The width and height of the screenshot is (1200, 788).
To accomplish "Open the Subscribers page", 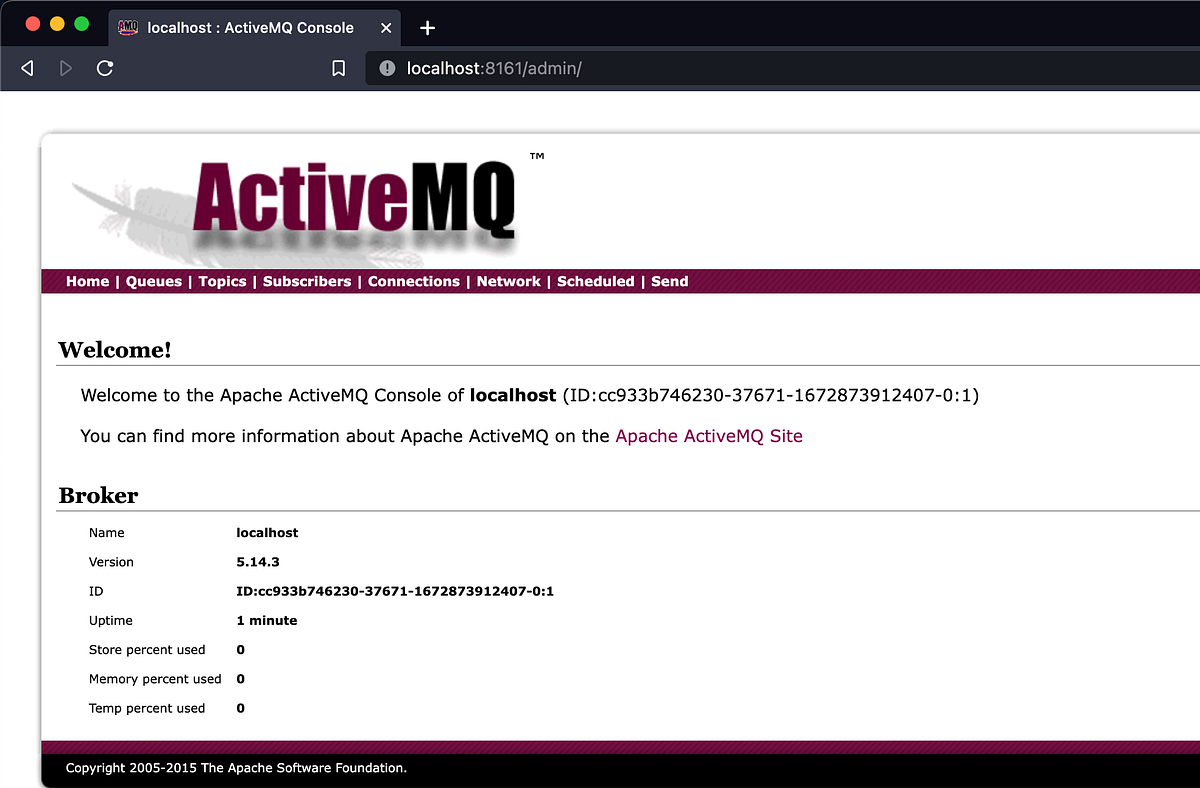I will tap(306, 281).
